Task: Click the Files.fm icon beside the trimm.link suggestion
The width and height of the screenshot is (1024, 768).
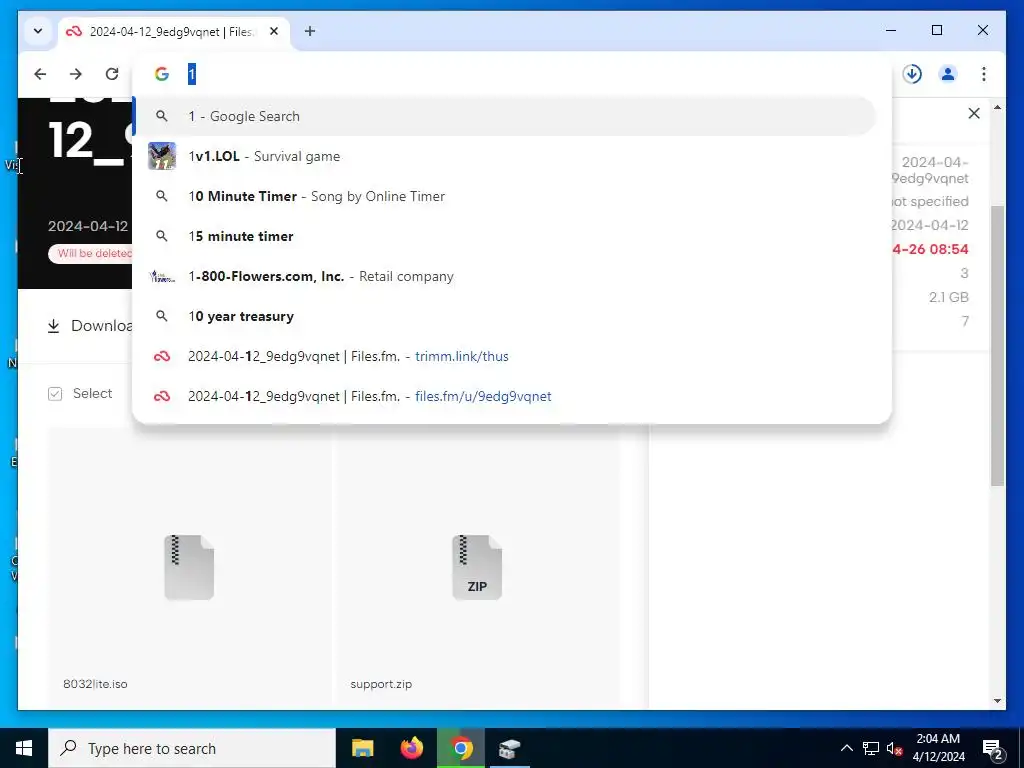Action: tap(162, 356)
